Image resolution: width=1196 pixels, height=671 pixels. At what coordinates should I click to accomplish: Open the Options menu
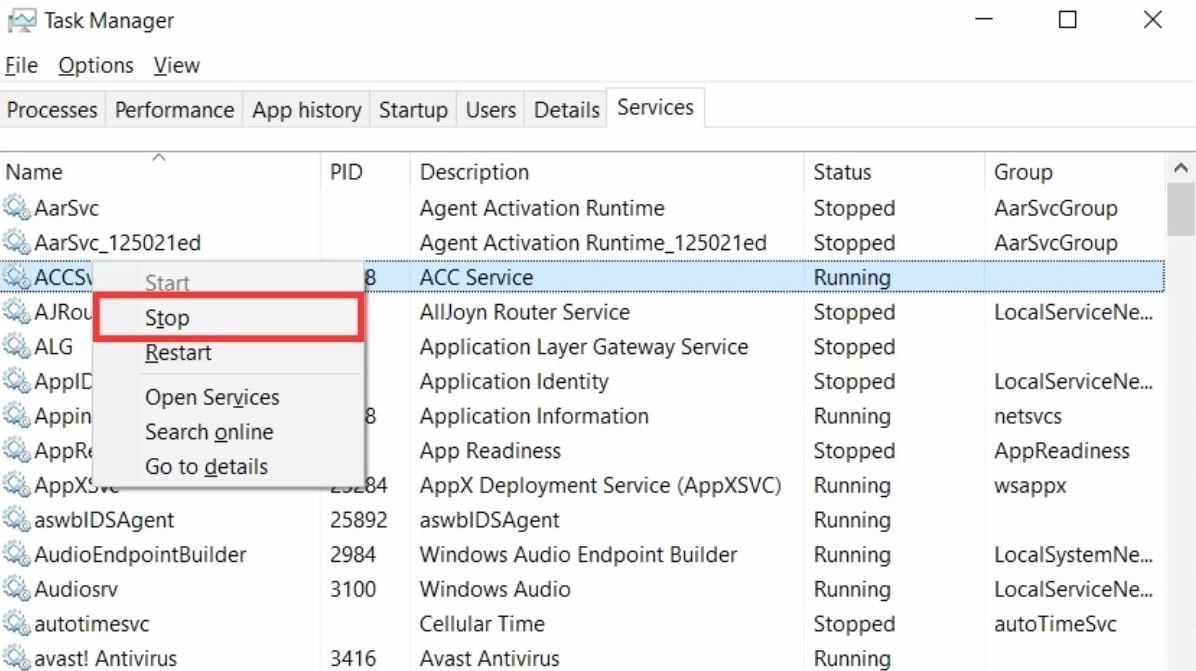coord(96,66)
